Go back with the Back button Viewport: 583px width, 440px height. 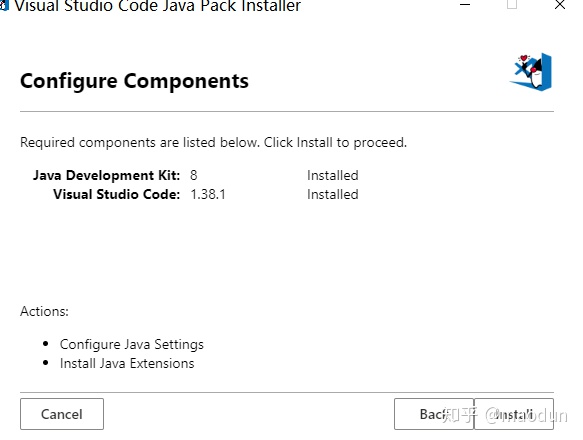[434, 414]
